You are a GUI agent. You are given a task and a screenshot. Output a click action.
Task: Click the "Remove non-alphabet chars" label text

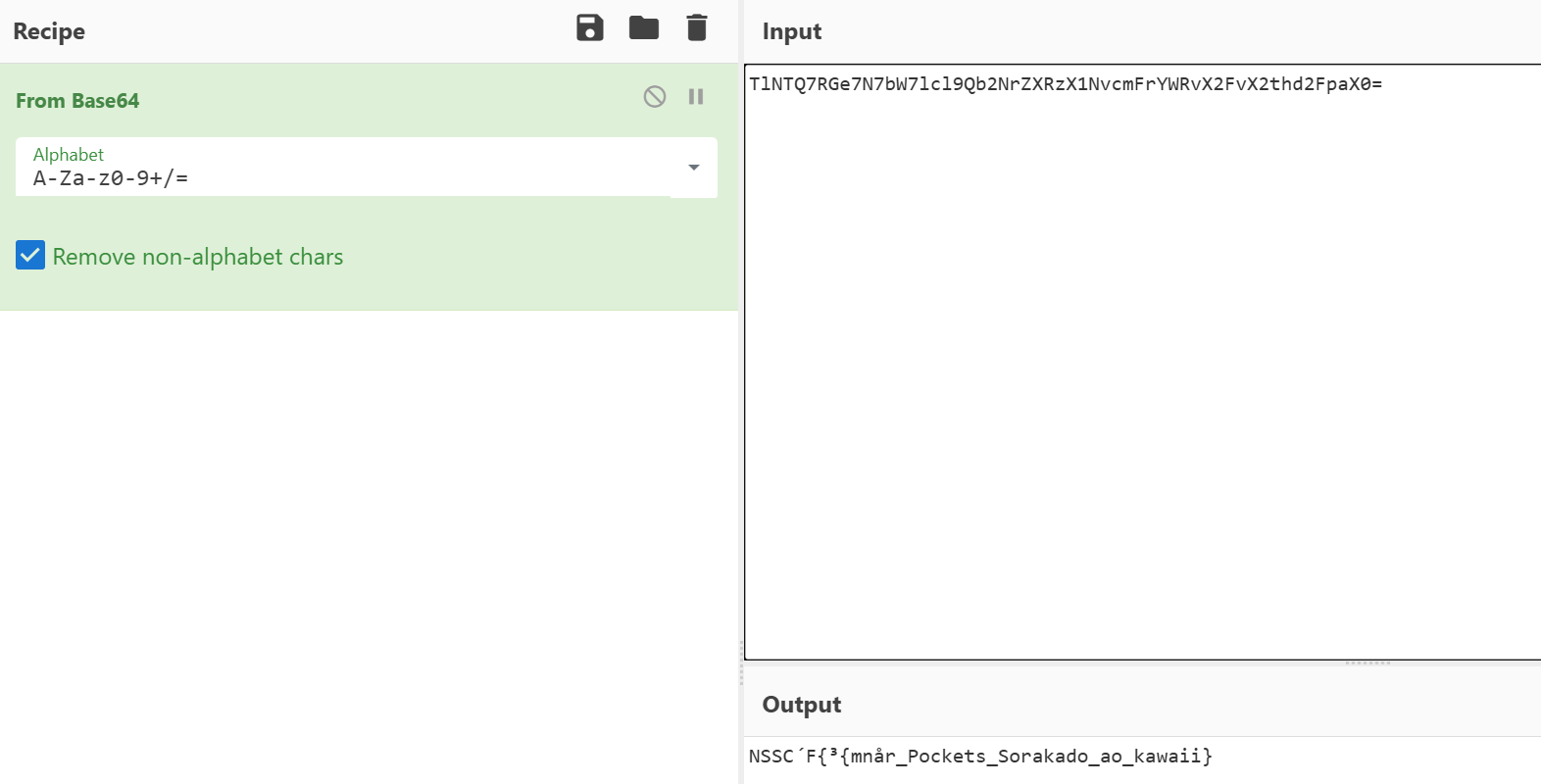coord(198,257)
